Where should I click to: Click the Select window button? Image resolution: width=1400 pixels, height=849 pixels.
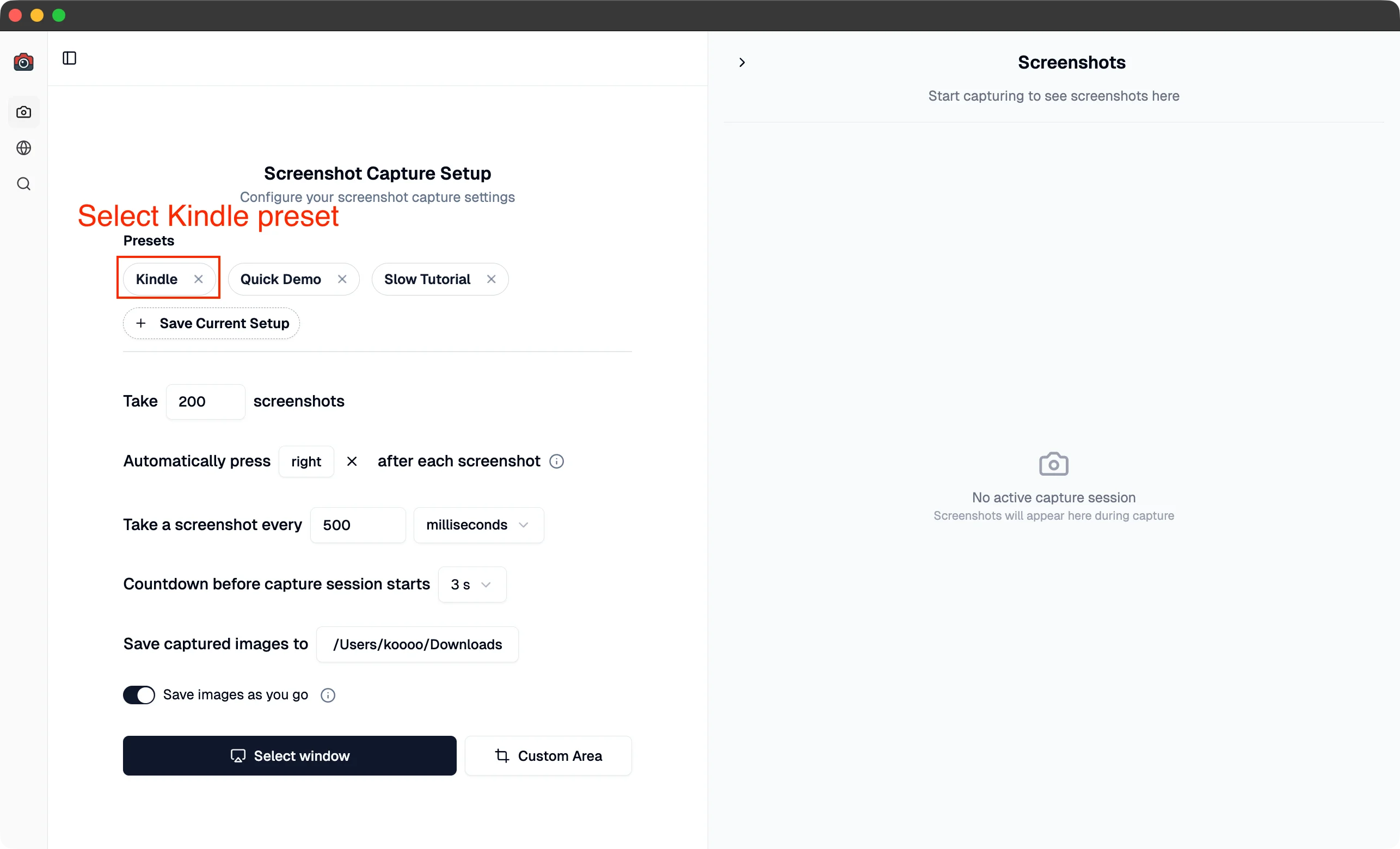pos(289,756)
